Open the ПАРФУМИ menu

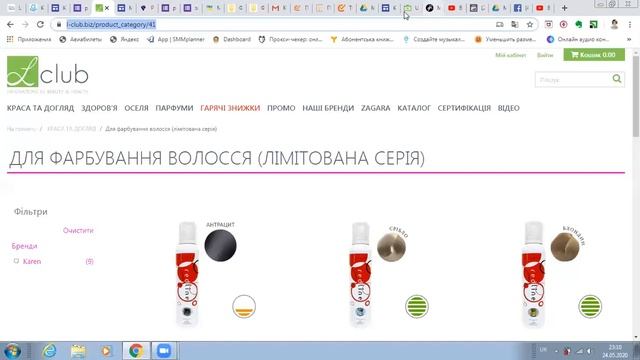174,108
